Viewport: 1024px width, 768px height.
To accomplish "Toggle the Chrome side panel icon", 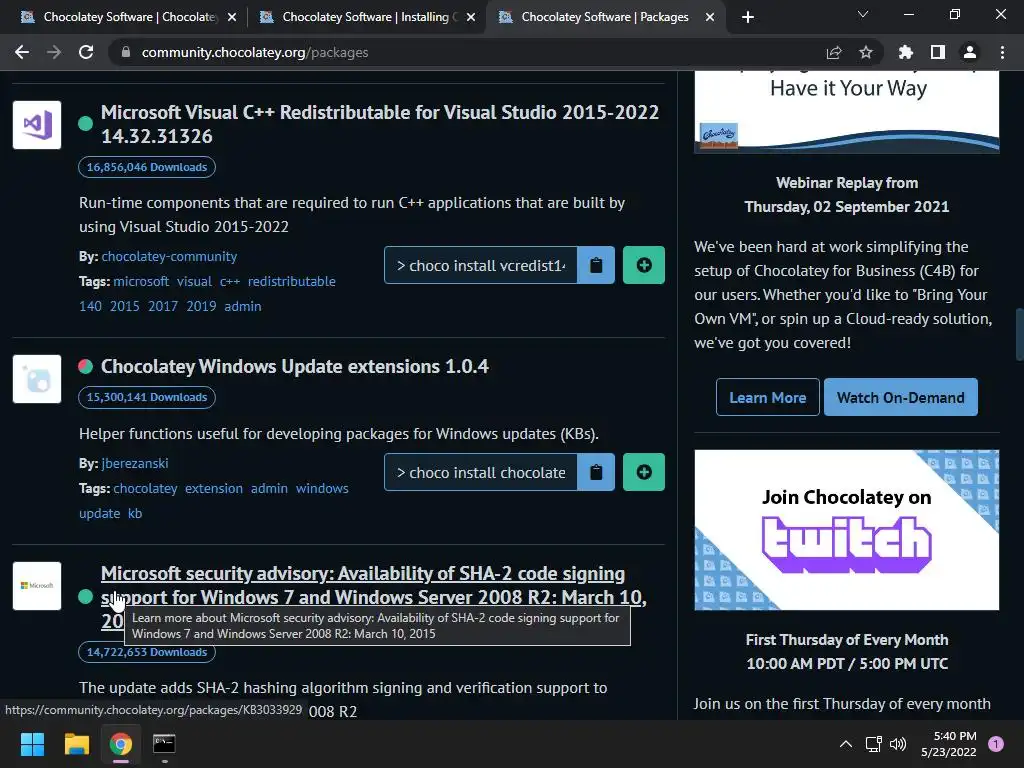I will (x=938, y=52).
